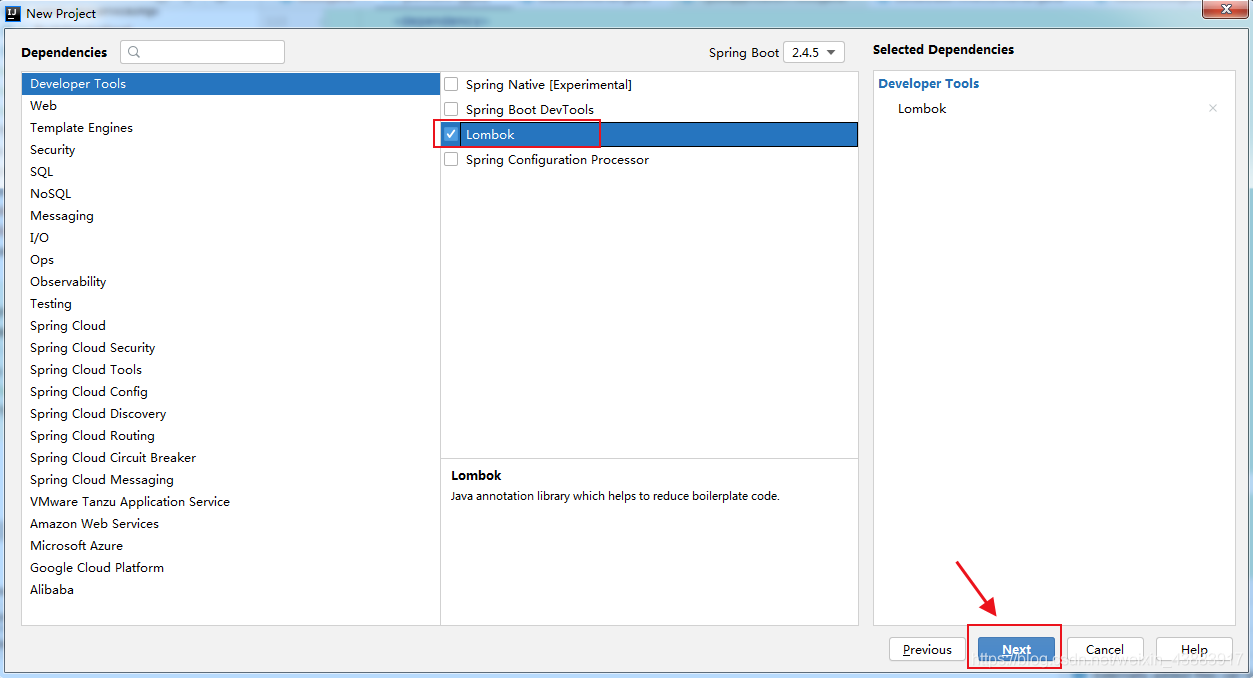Enable Spring Native [Experimental] checkbox
This screenshot has width=1253, height=678.
click(x=451, y=84)
